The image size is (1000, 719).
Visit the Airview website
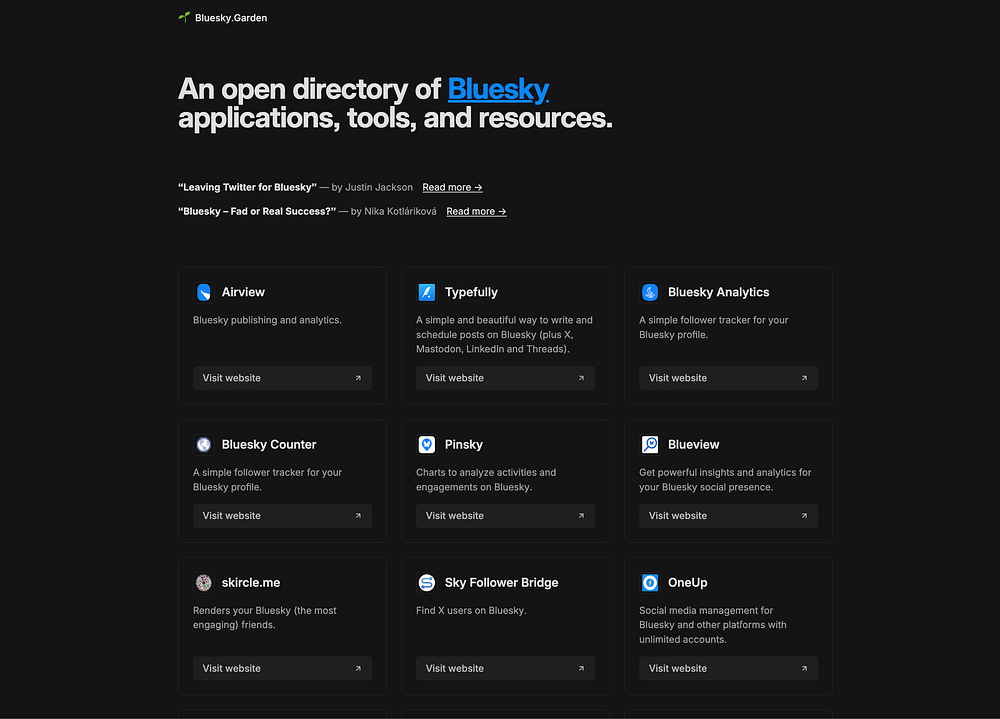click(x=283, y=378)
